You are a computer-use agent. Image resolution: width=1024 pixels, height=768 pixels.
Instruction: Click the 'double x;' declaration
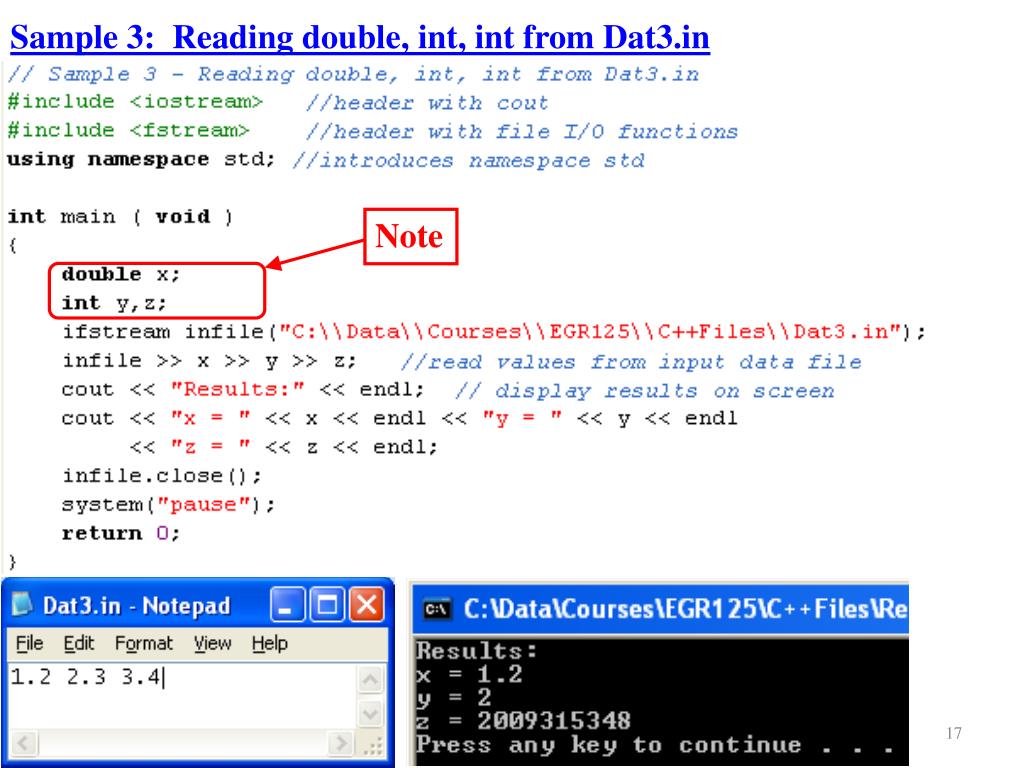point(121,274)
